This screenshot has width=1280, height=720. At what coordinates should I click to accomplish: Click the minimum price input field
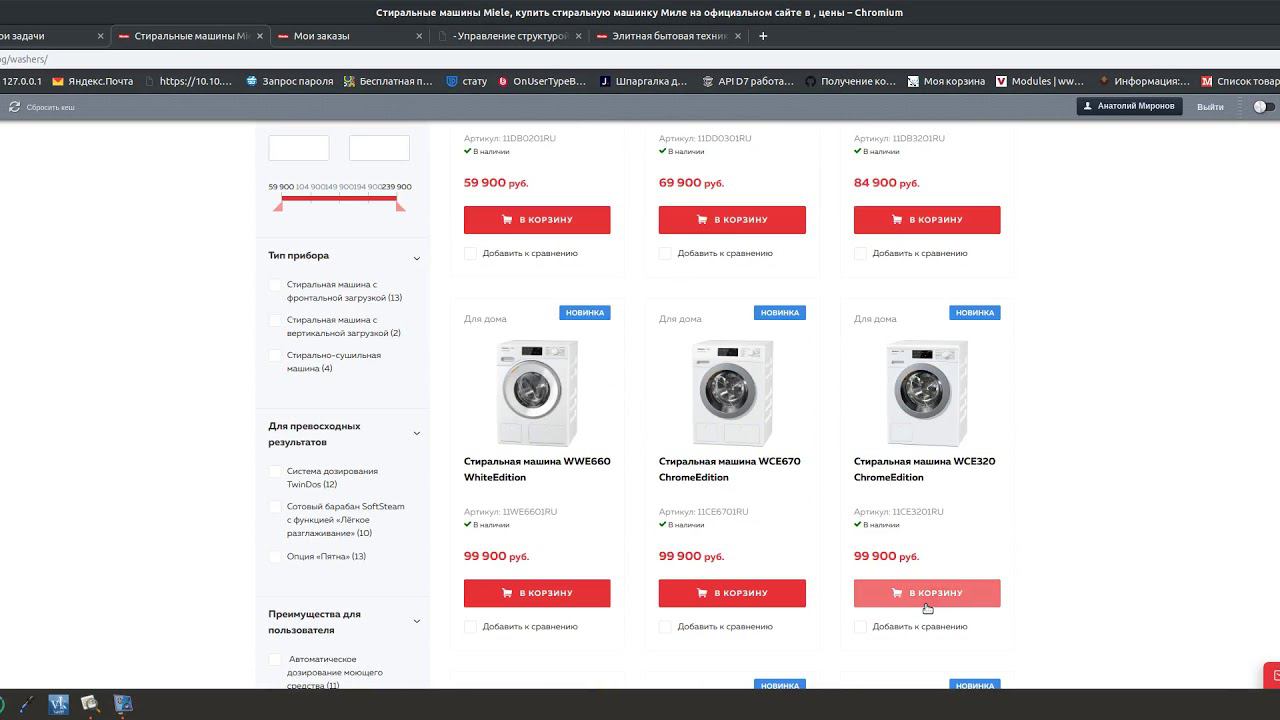click(x=299, y=148)
